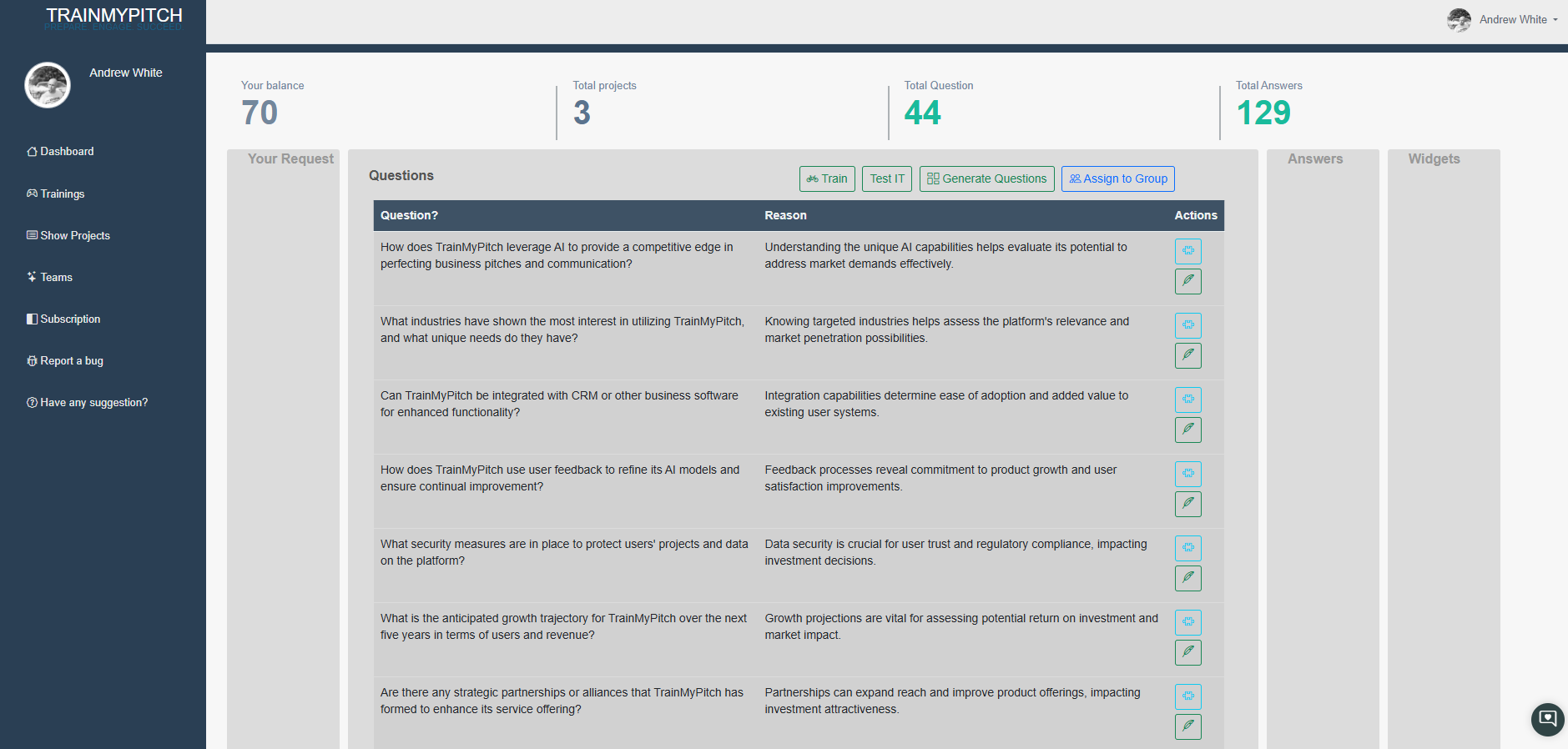
Task: Click the Train button
Action: click(827, 178)
